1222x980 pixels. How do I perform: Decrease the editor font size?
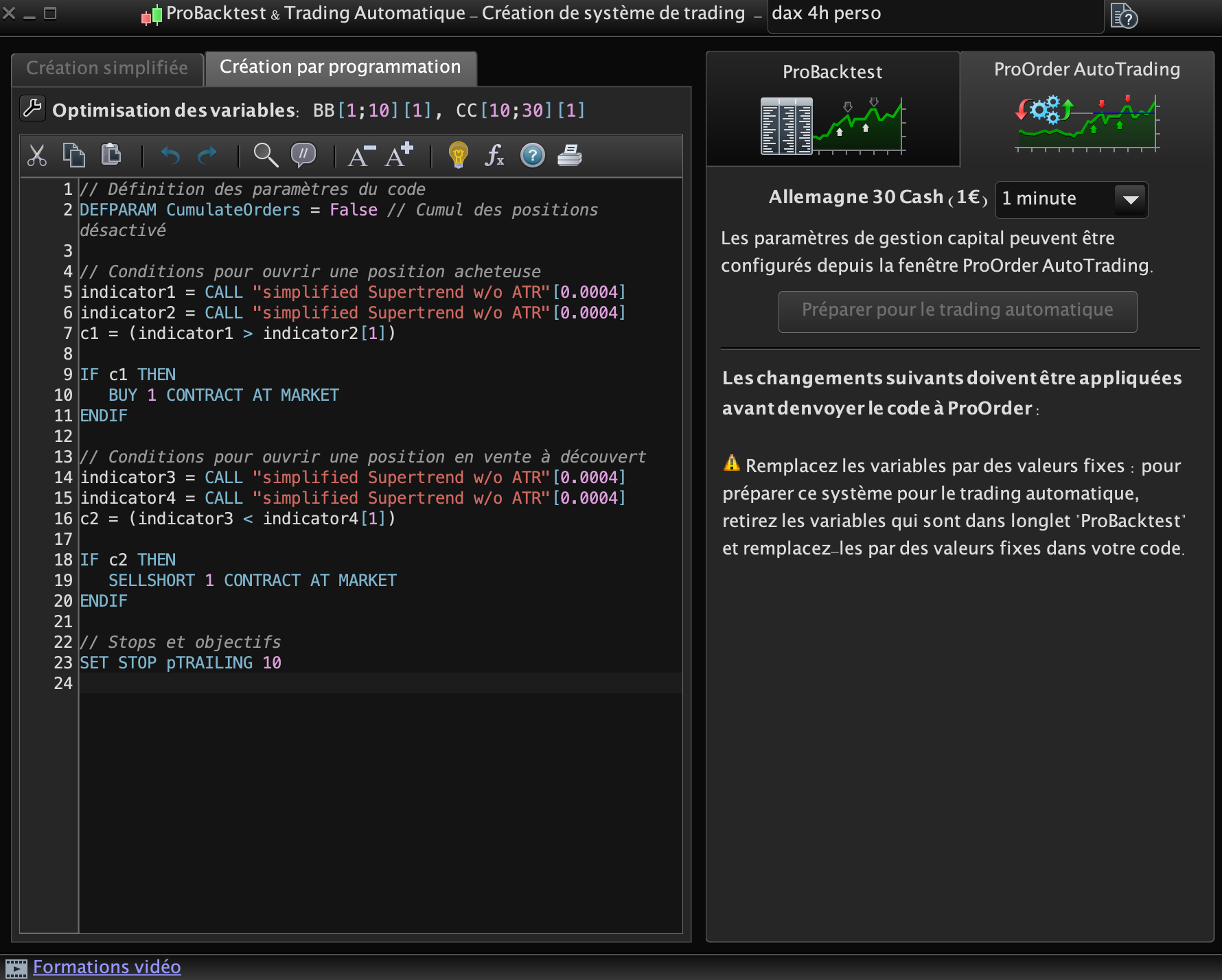361,156
